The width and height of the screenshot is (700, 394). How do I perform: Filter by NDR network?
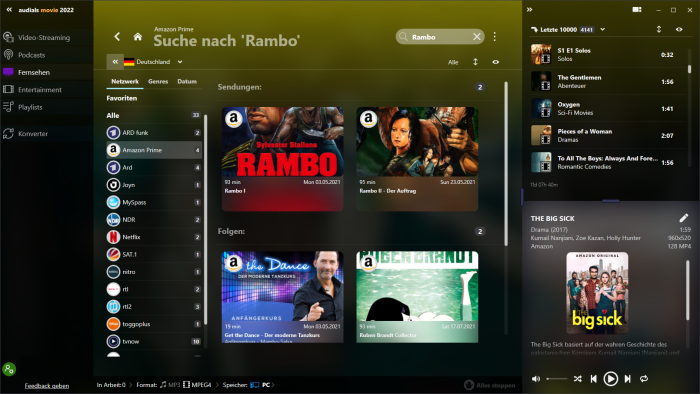(154, 220)
